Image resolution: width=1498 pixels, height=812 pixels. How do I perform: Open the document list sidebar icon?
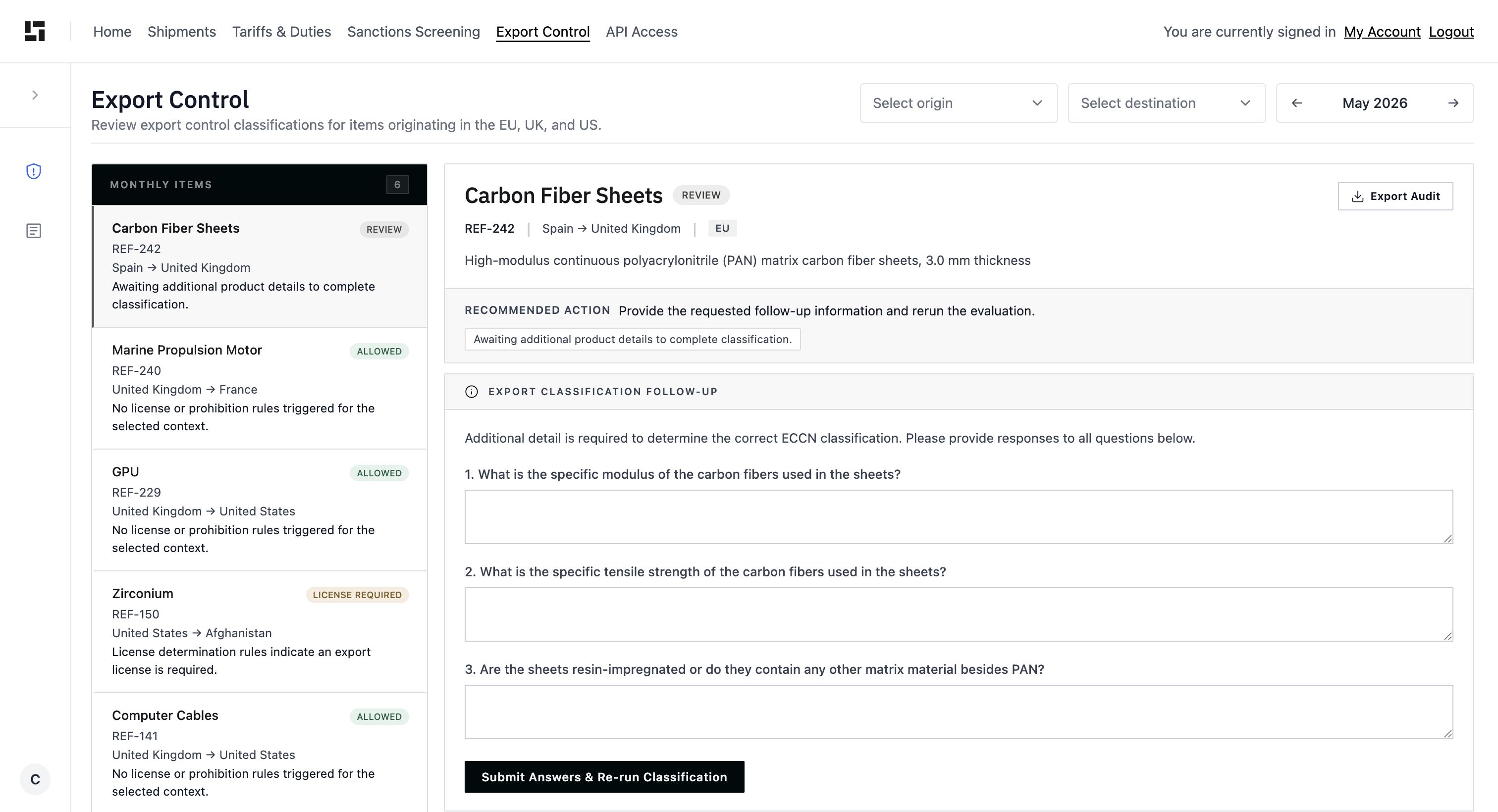pos(34,231)
